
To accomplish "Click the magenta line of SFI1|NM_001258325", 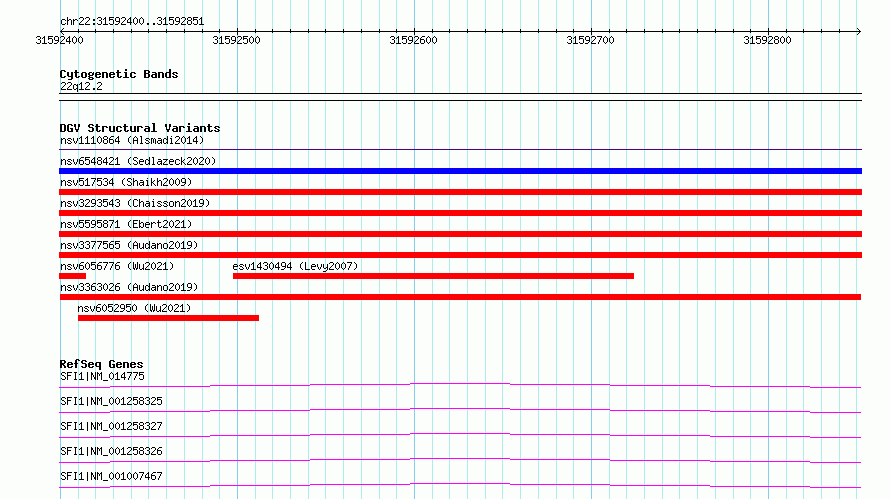I will pyautogui.click(x=460, y=410).
